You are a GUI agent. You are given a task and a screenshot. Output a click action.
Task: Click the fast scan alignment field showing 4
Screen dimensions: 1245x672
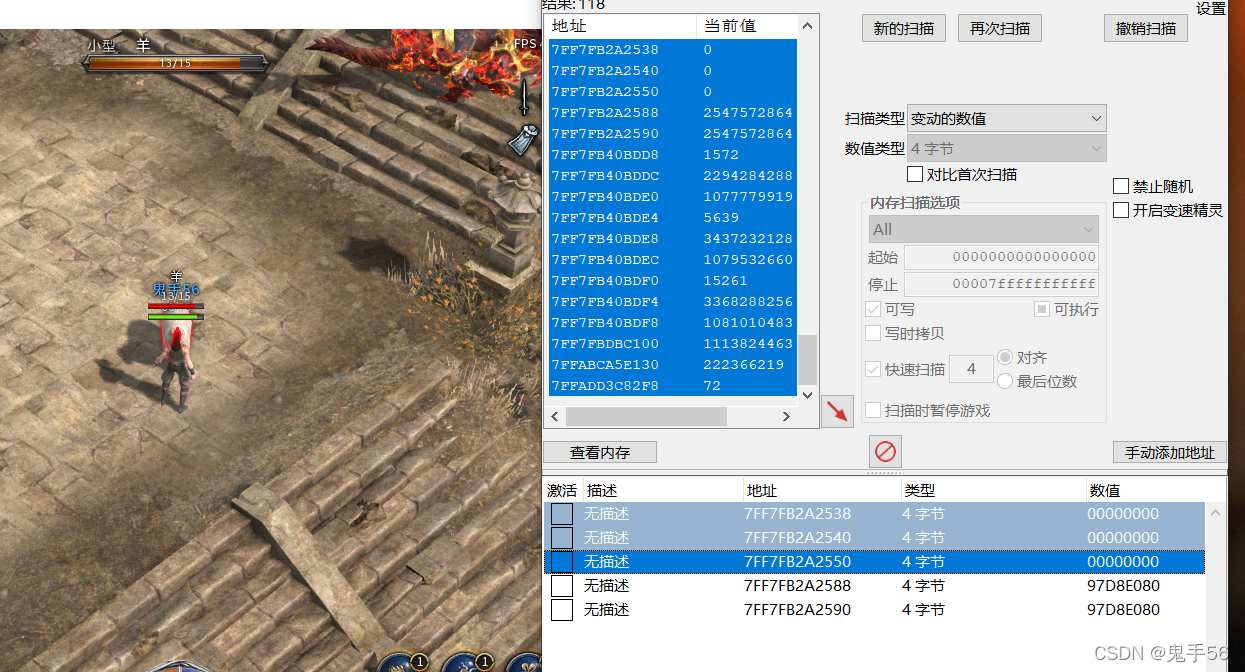[970, 369]
